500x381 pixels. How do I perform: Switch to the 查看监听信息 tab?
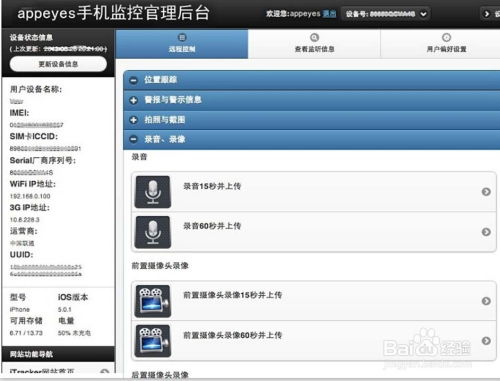(x=314, y=44)
